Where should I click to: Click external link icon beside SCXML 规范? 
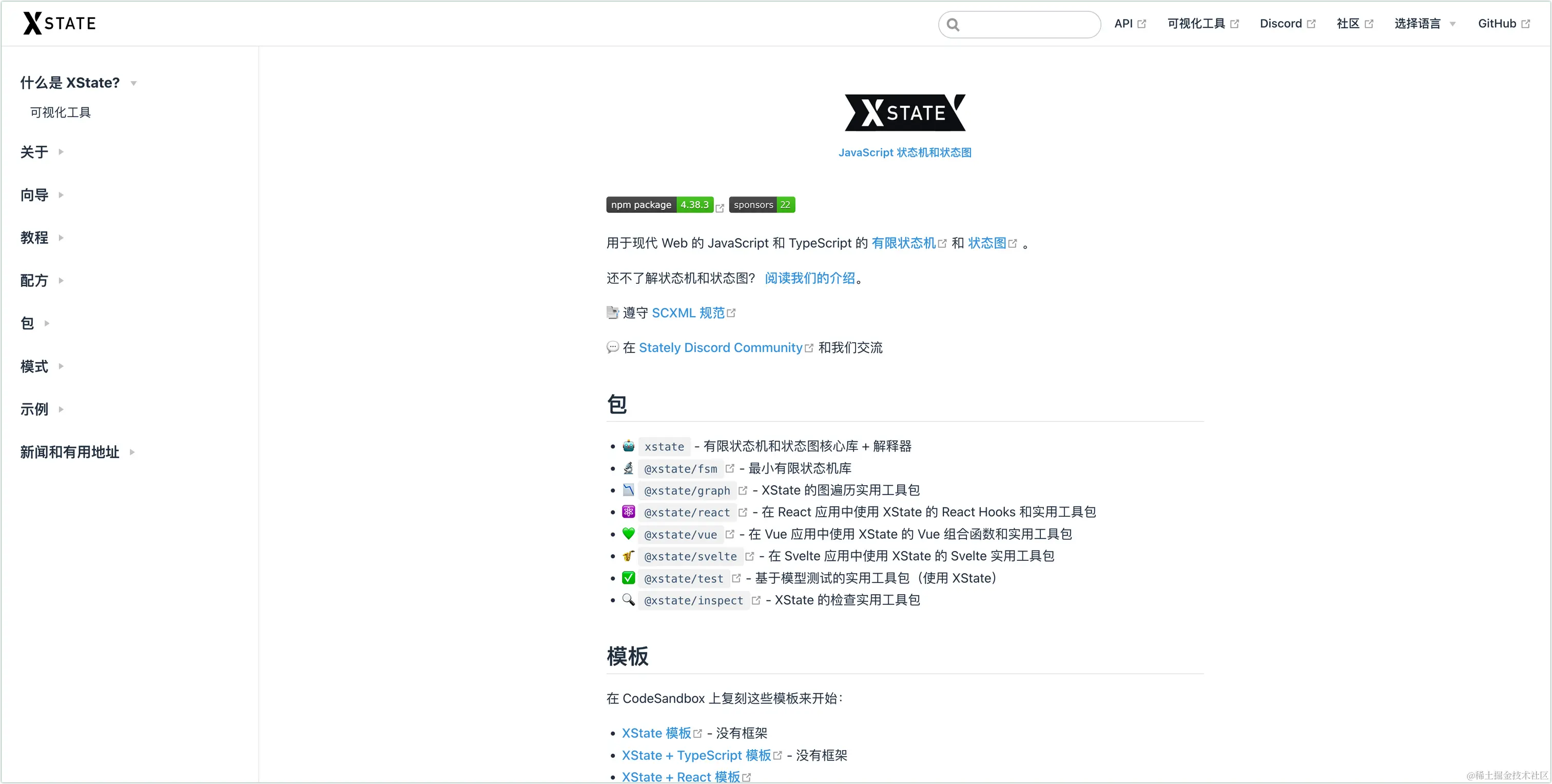click(731, 313)
